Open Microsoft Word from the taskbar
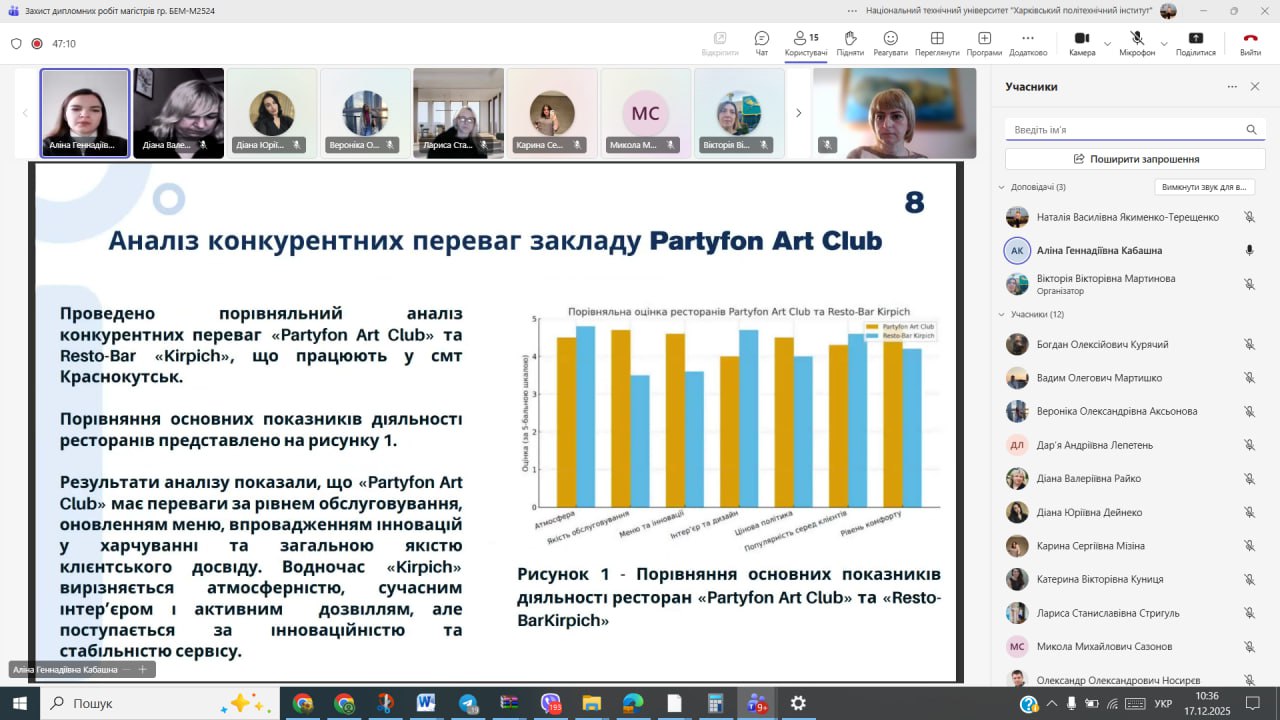This screenshot has width=1280, height=720. (426, 703)
